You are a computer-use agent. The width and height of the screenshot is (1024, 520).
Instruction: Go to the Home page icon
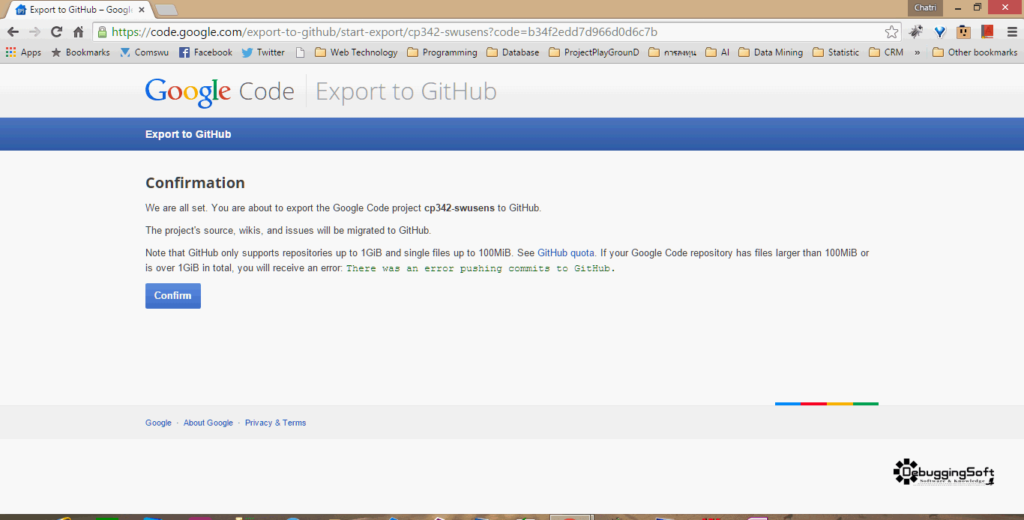pos(78,31)
